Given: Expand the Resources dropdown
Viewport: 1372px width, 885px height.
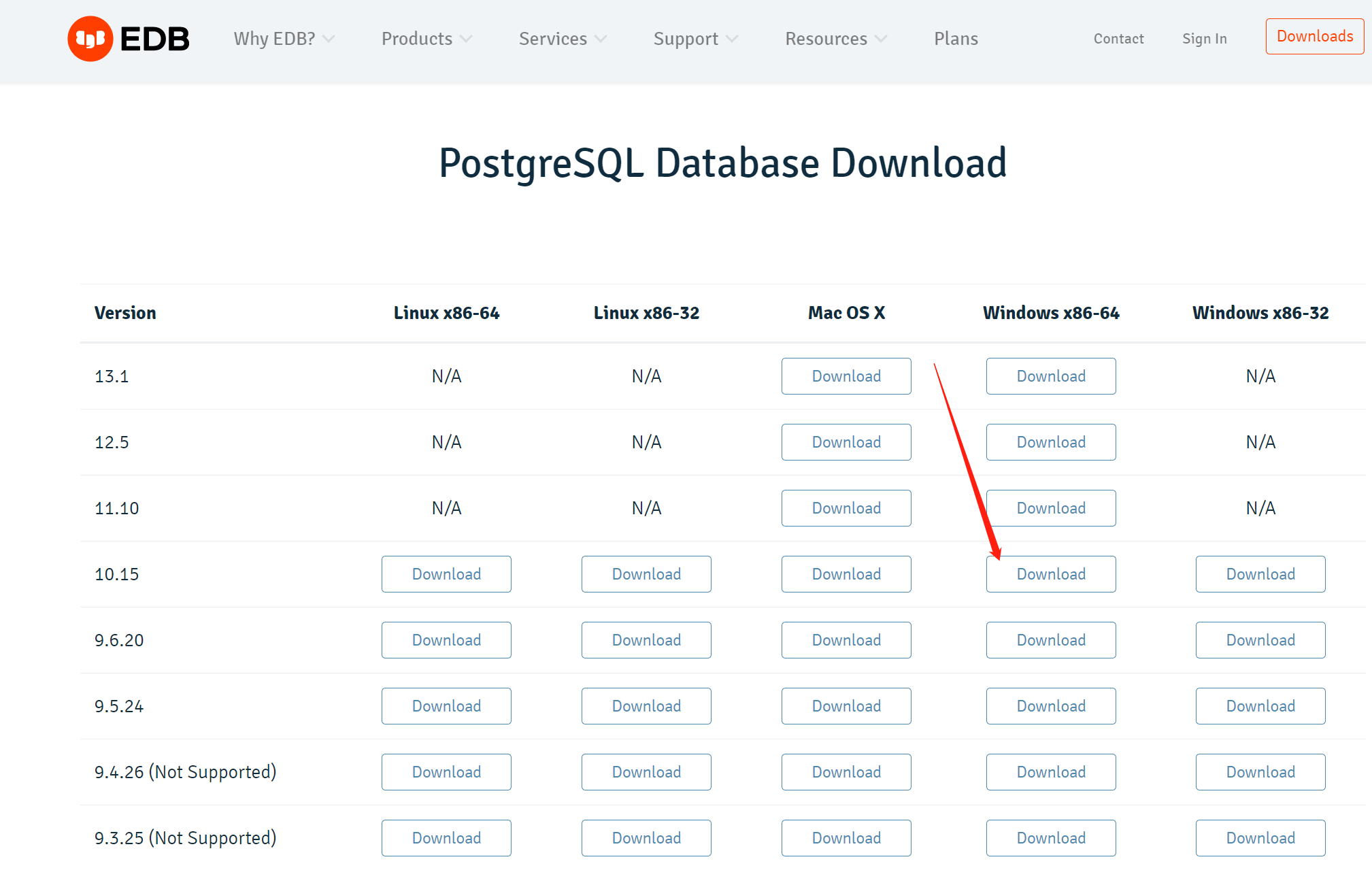Looking at the screenshot, I should 835,39.
